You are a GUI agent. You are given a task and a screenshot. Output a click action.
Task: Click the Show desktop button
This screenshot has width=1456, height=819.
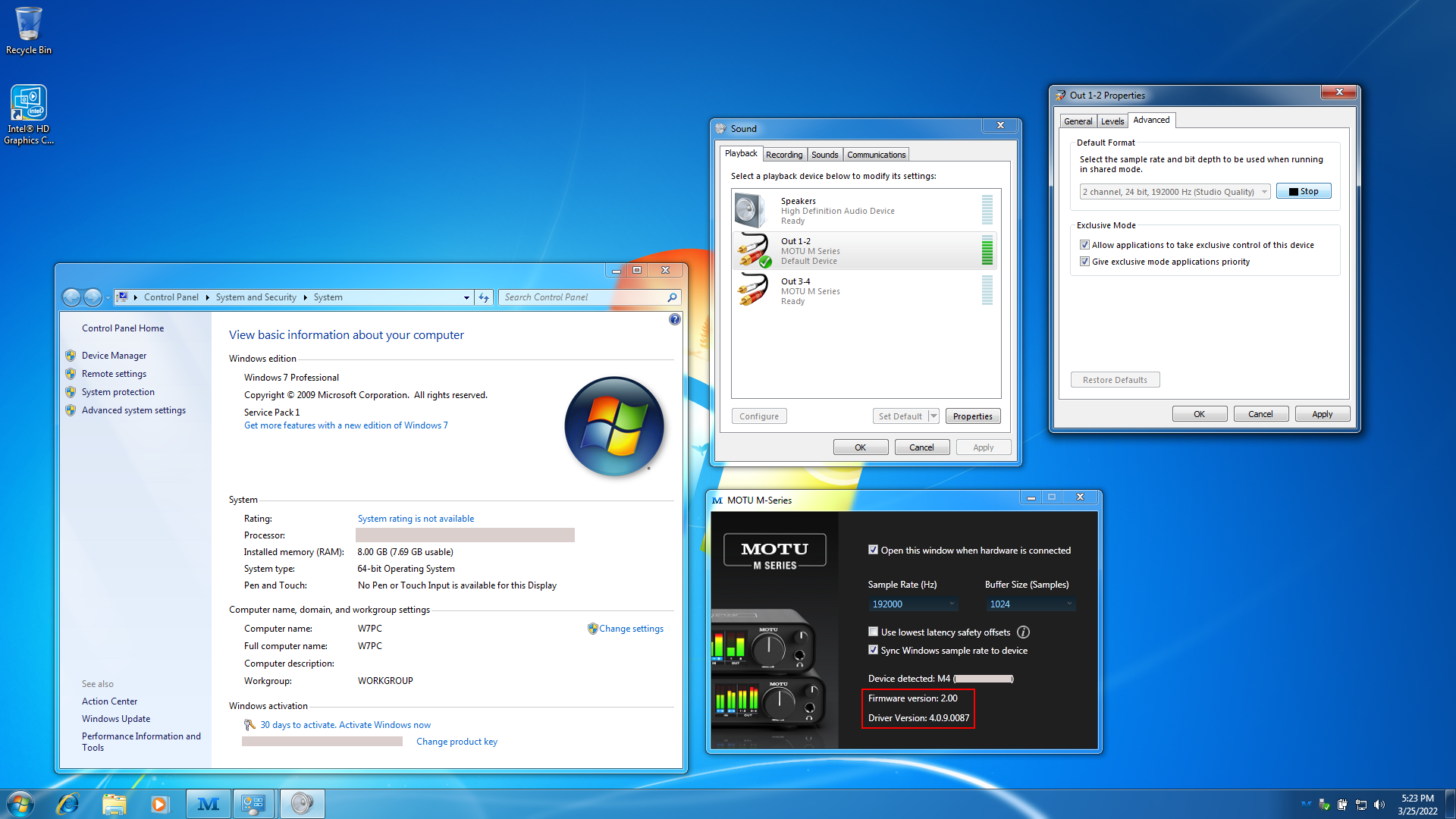(1450, 804)
